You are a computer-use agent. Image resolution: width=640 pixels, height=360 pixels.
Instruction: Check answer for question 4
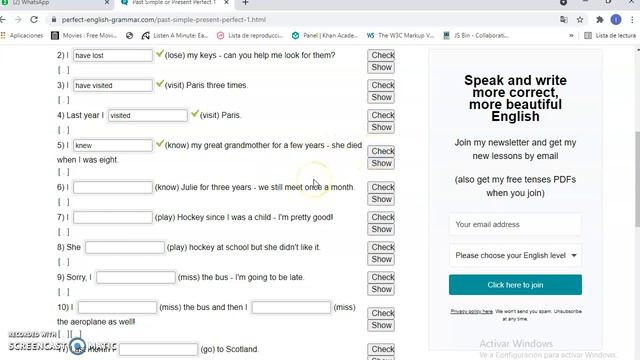click(x=381, y=115)
